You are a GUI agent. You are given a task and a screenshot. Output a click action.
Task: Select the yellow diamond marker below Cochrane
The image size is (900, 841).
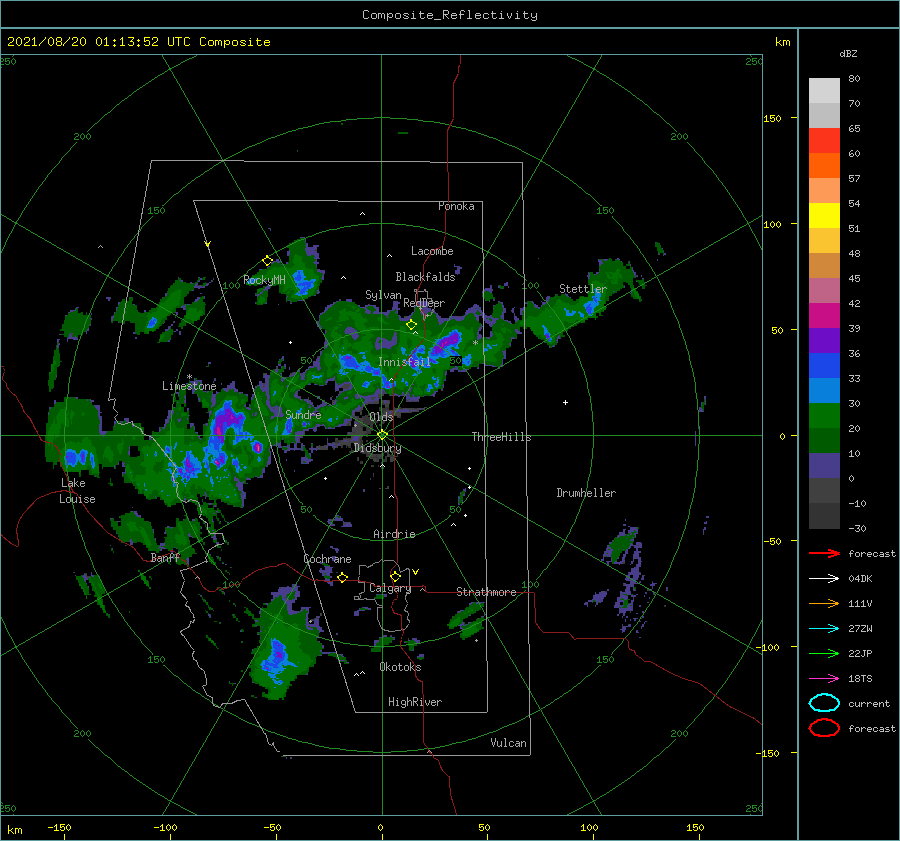[x=342, y=578]
